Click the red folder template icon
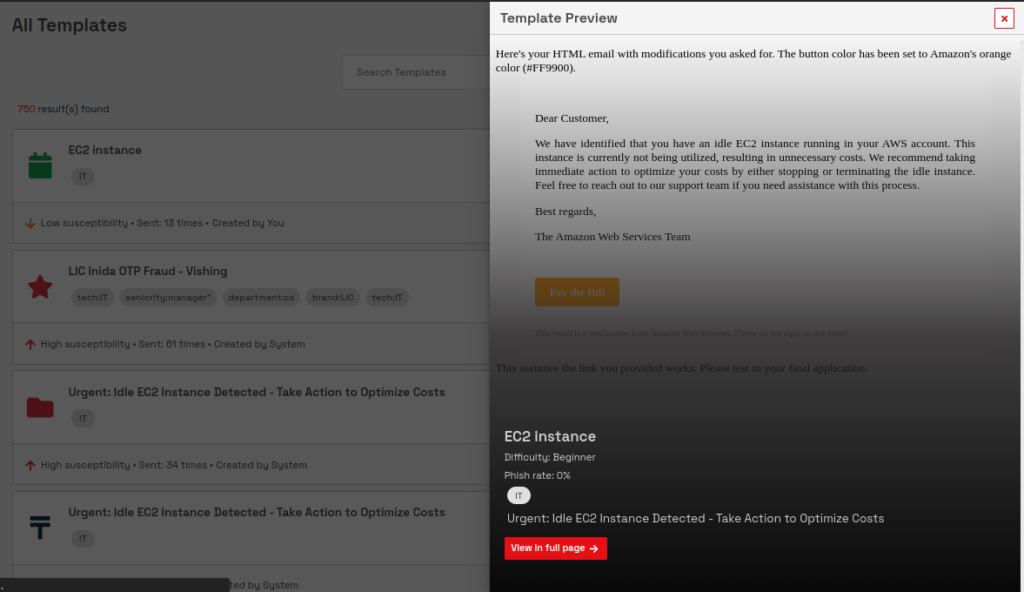Viewport: 1024px width, 592px height. point(40,407)
